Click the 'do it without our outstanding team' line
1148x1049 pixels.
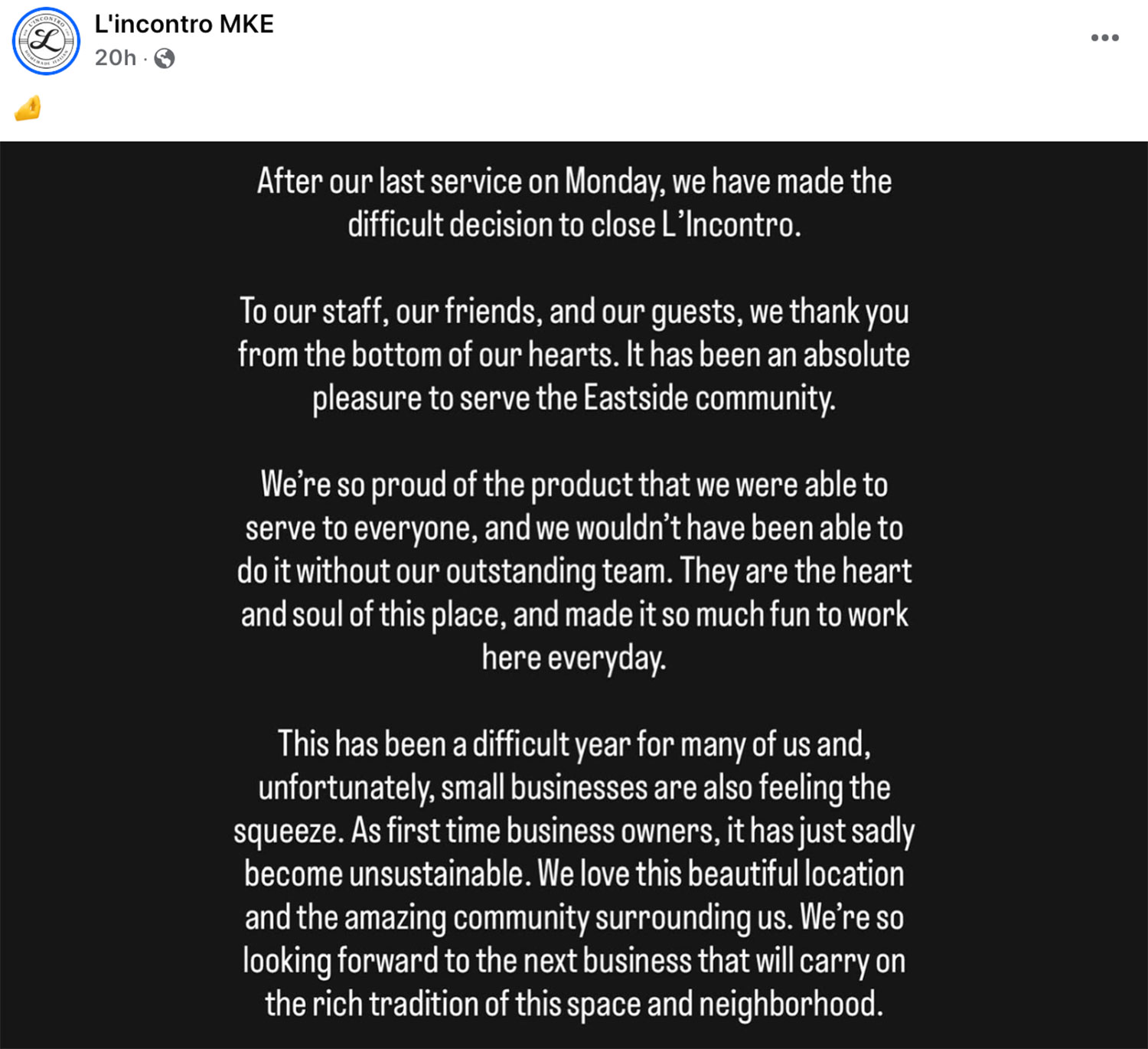(574, 572)
